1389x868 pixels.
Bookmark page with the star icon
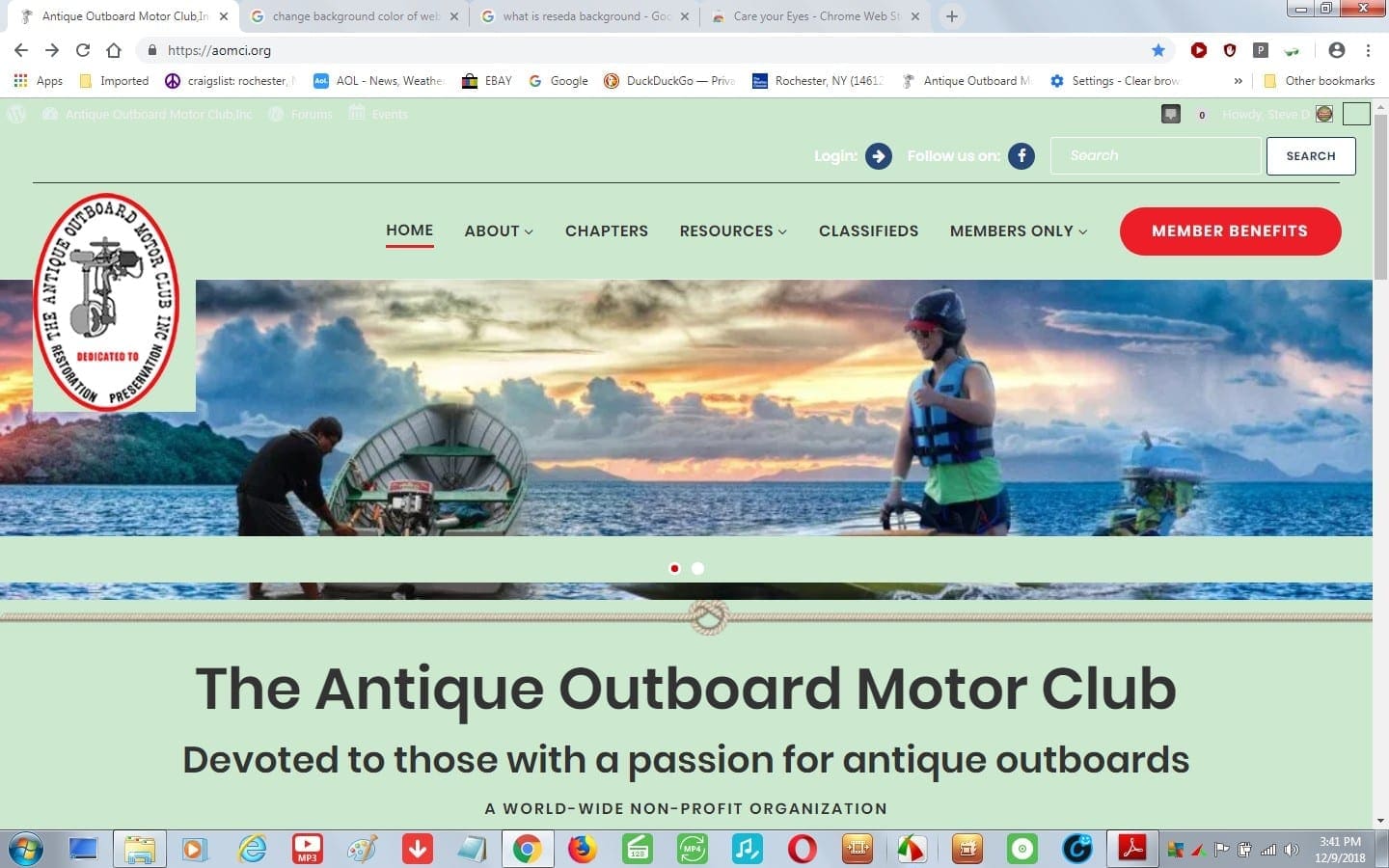[x=1158, y=50]
